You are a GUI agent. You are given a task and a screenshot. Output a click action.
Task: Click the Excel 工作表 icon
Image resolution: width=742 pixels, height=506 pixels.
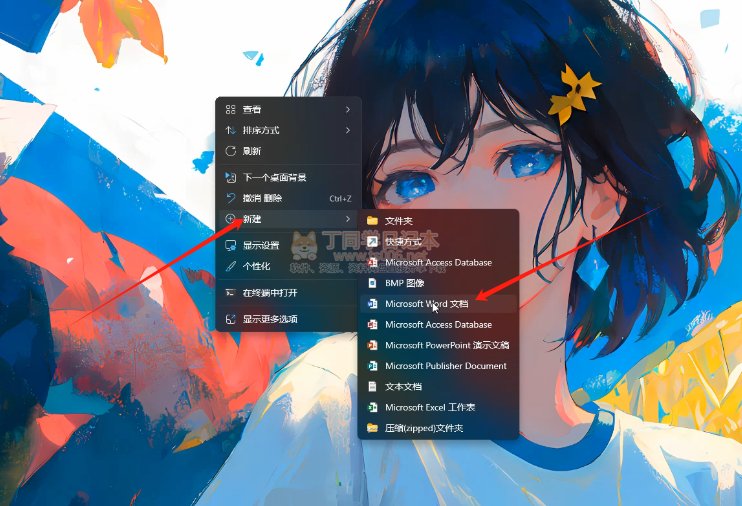pos(372,407)
